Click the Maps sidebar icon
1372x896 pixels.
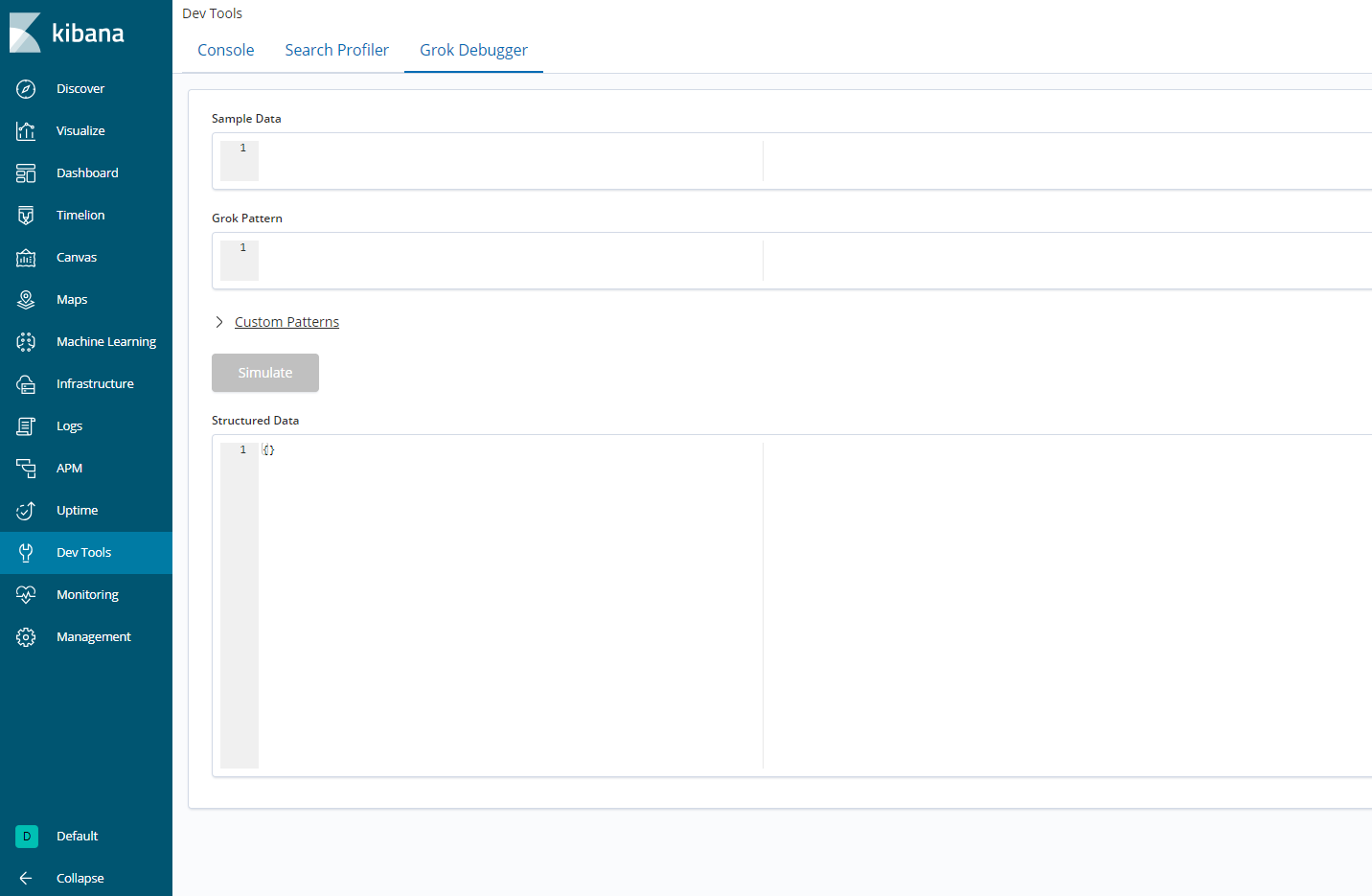coord(26,300)
